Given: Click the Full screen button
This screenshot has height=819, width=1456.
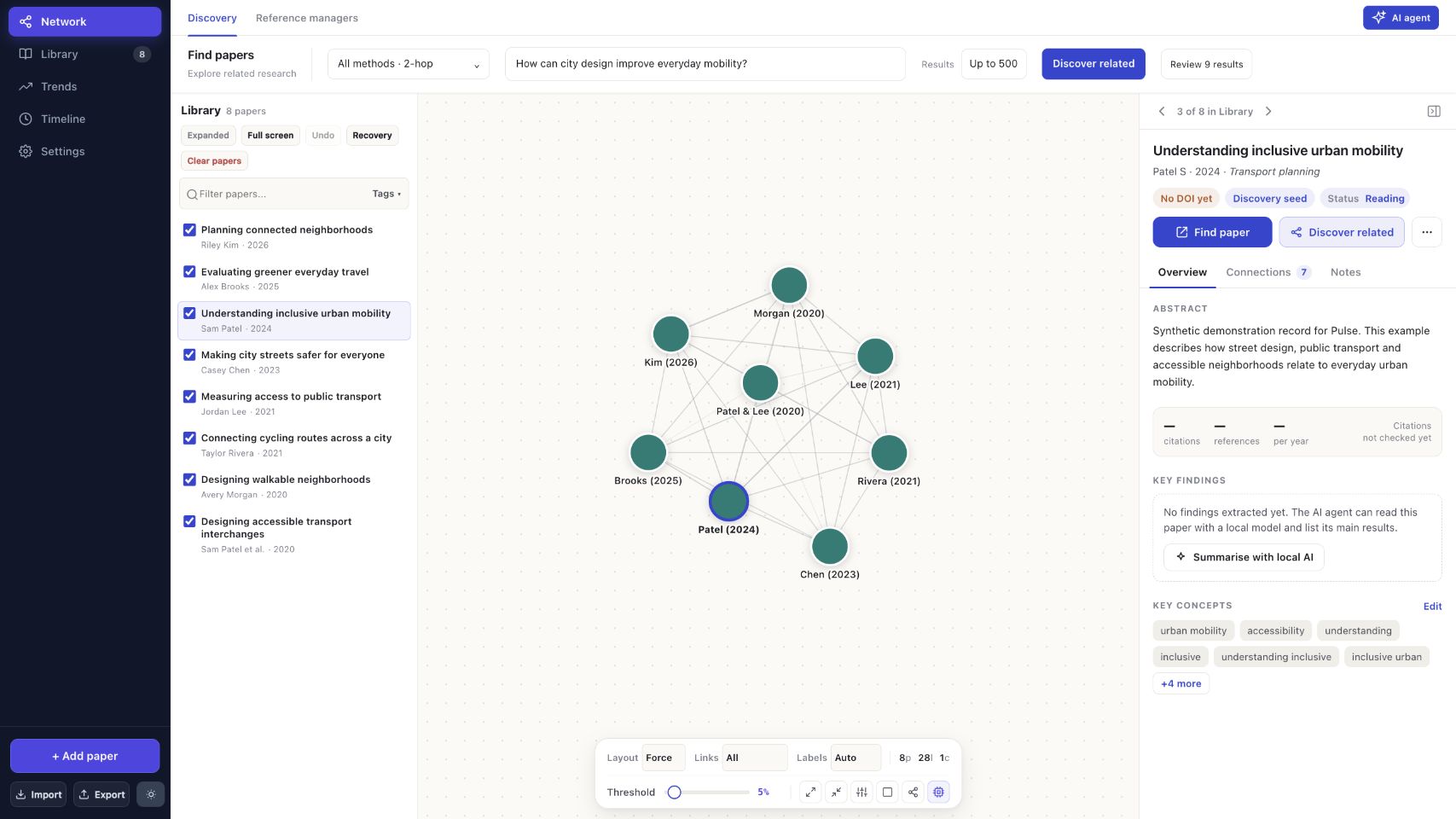Looking at the screenshot, I should pyautogui.click(x=270, y=135).
